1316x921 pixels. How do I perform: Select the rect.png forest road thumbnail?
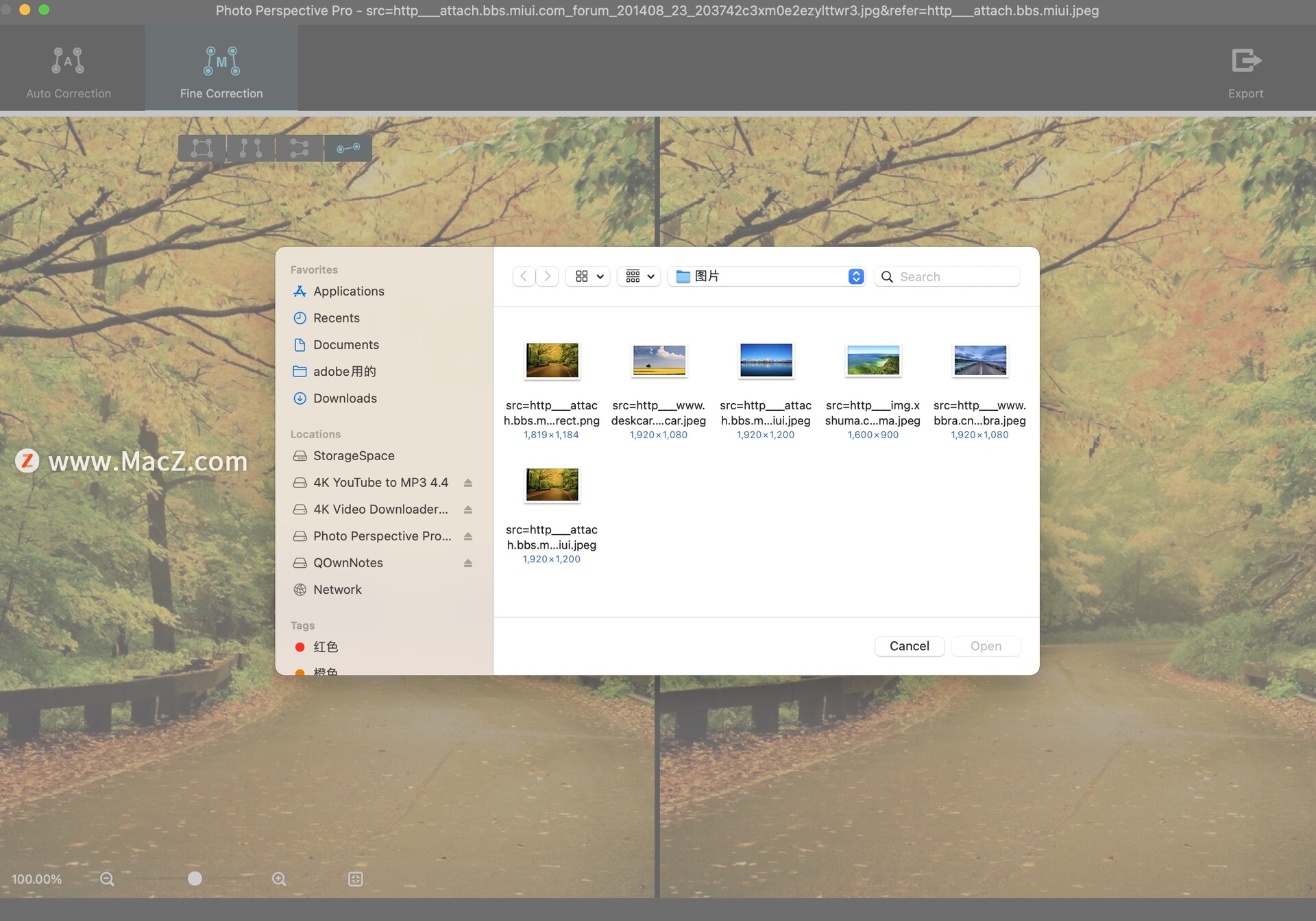[552, 361]
